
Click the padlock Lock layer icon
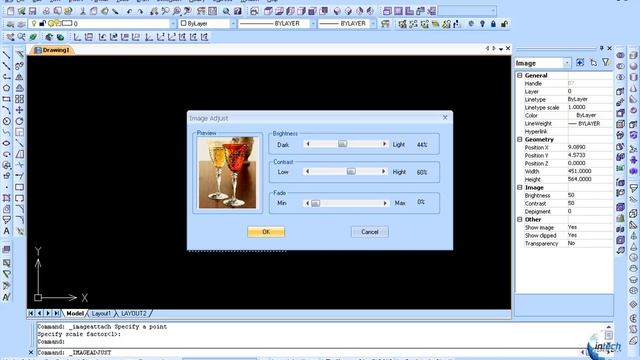tap(493, 24)
